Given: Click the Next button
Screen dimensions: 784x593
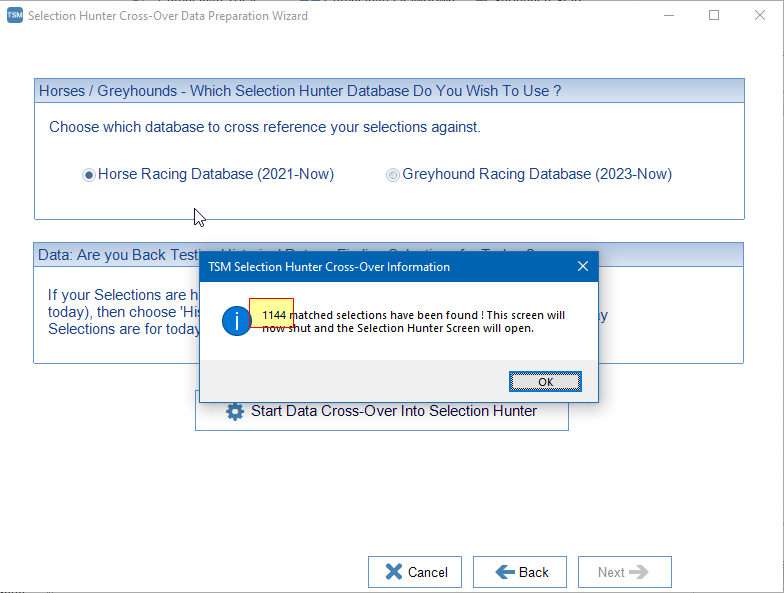Looking at the screenshot, I should [x=624, y=572].
